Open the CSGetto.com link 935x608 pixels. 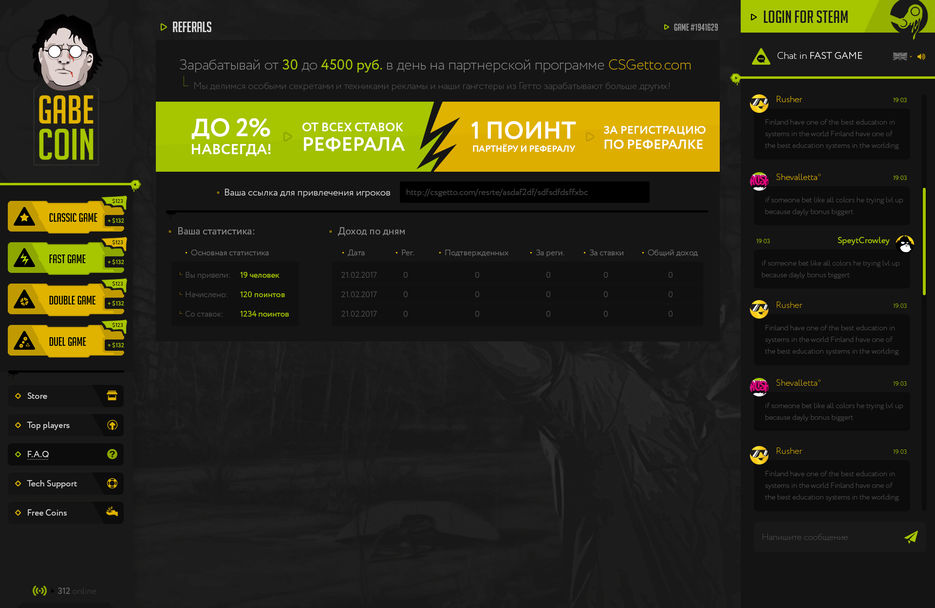click(x=649, y=65)
